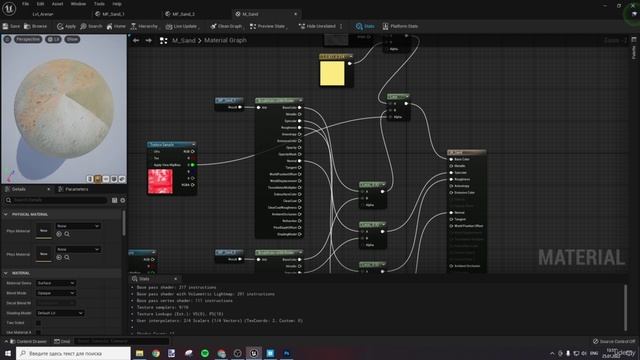Use selected asset for second Phys Material
Viewport: 640px width, 360px height.
[x=59, y=258]
